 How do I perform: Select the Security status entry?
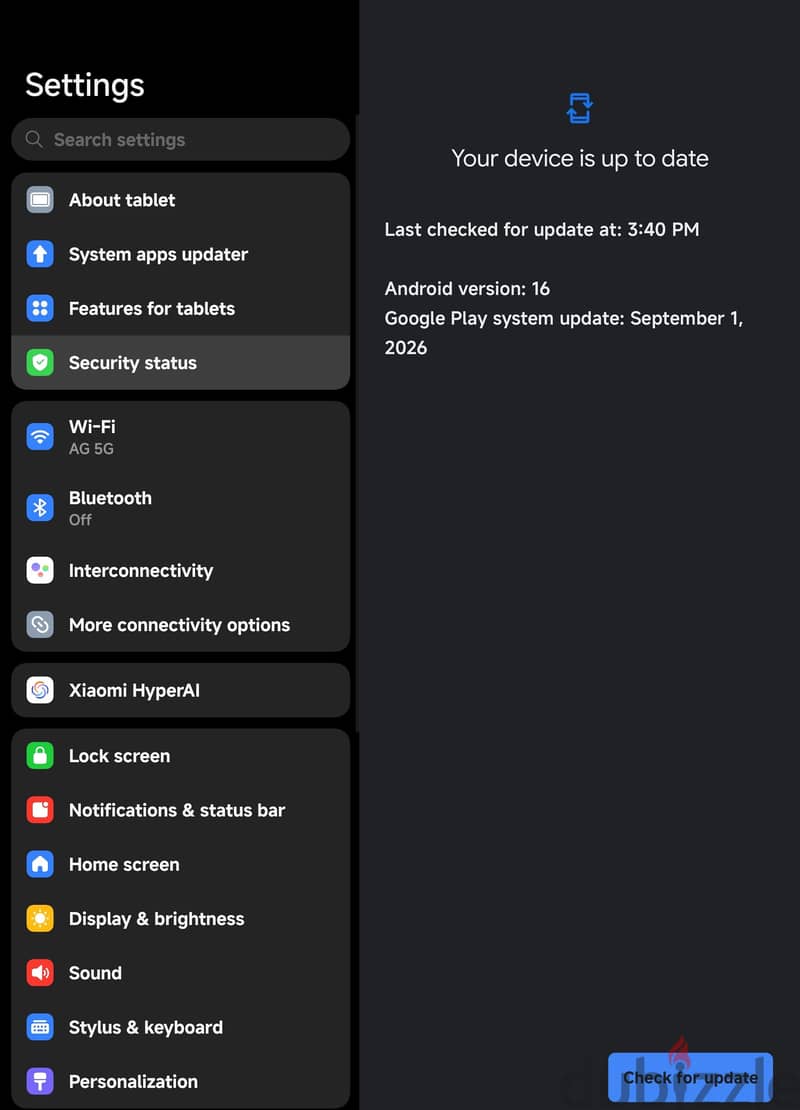(181, 362)
